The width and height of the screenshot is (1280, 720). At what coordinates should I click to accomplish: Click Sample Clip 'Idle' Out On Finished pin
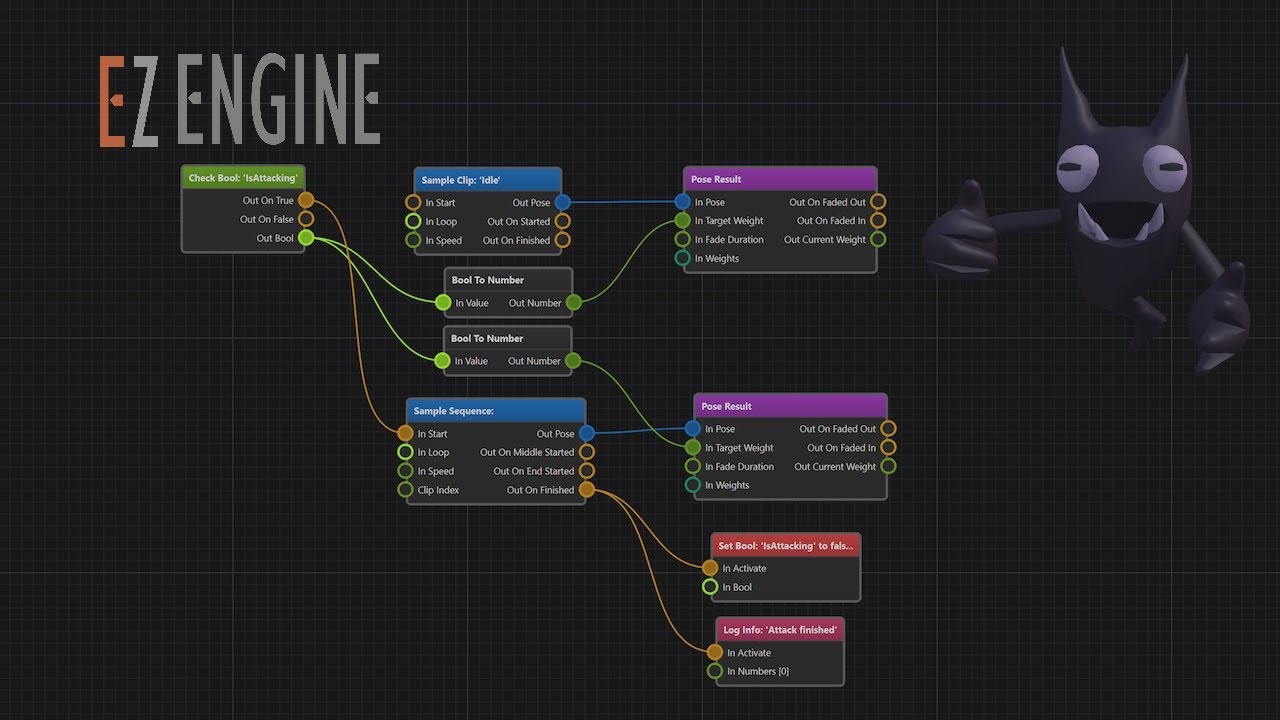coord(562,240)
